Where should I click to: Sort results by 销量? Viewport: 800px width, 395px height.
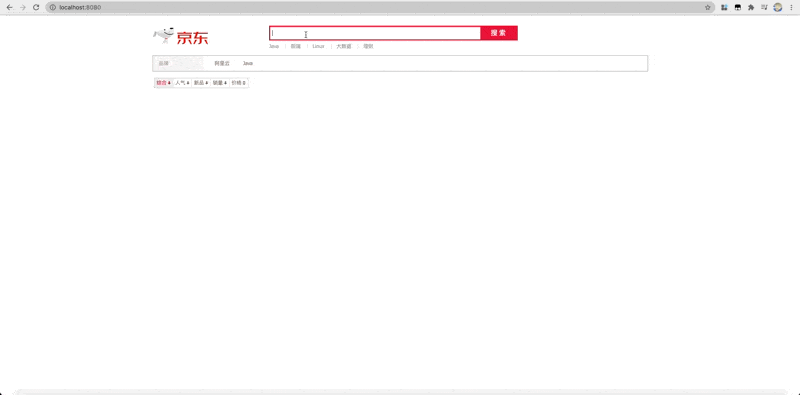(x=220, y=83)
